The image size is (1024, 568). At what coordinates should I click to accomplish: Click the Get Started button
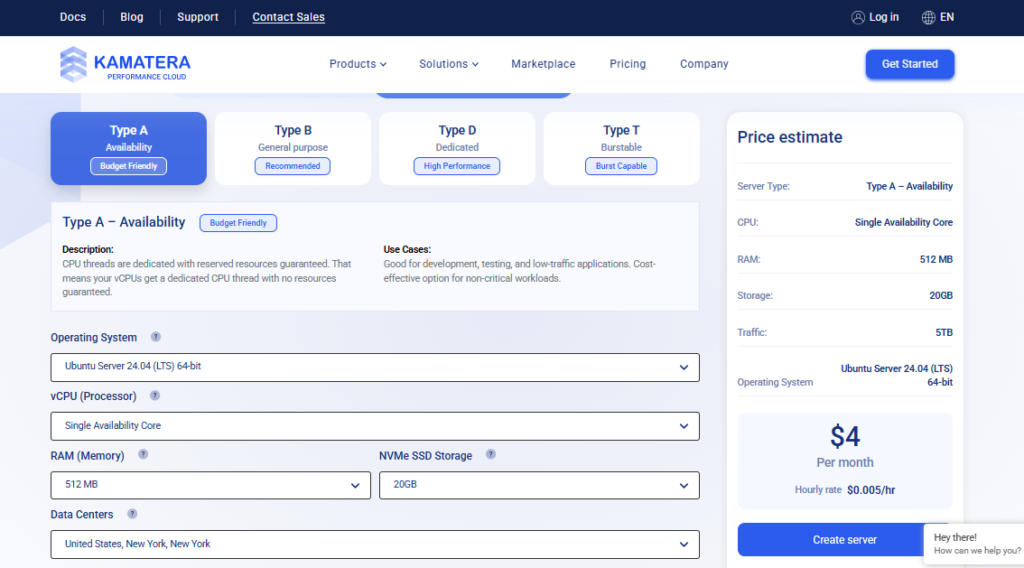(909, 64)
